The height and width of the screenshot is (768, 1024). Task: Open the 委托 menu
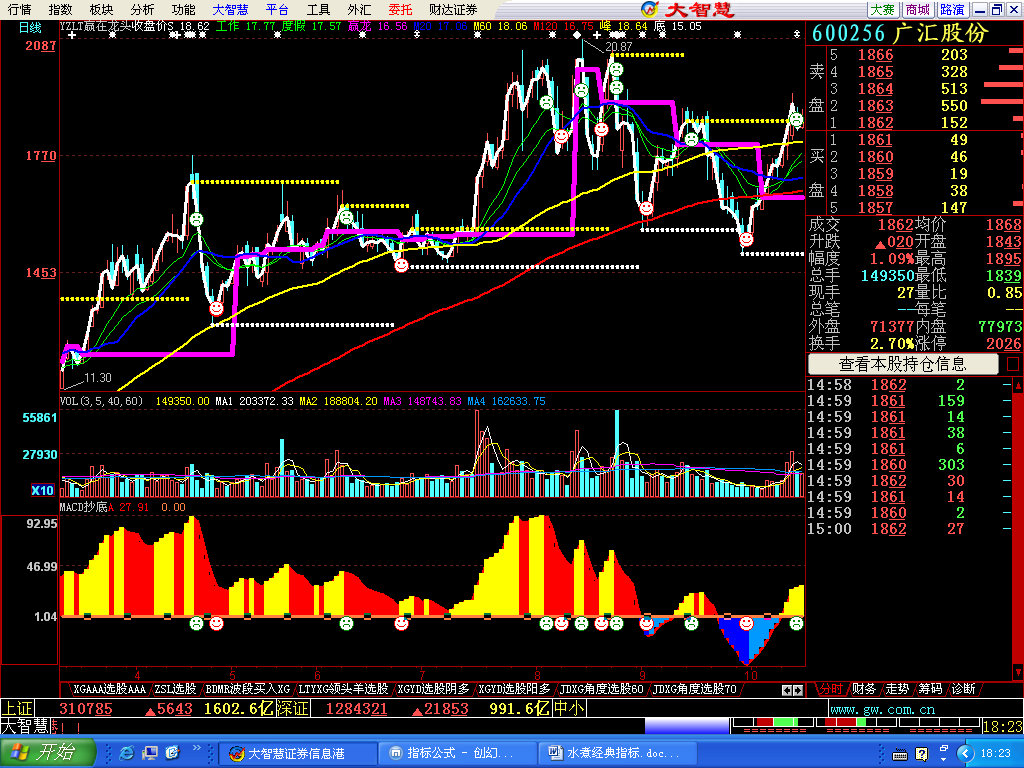400,9
